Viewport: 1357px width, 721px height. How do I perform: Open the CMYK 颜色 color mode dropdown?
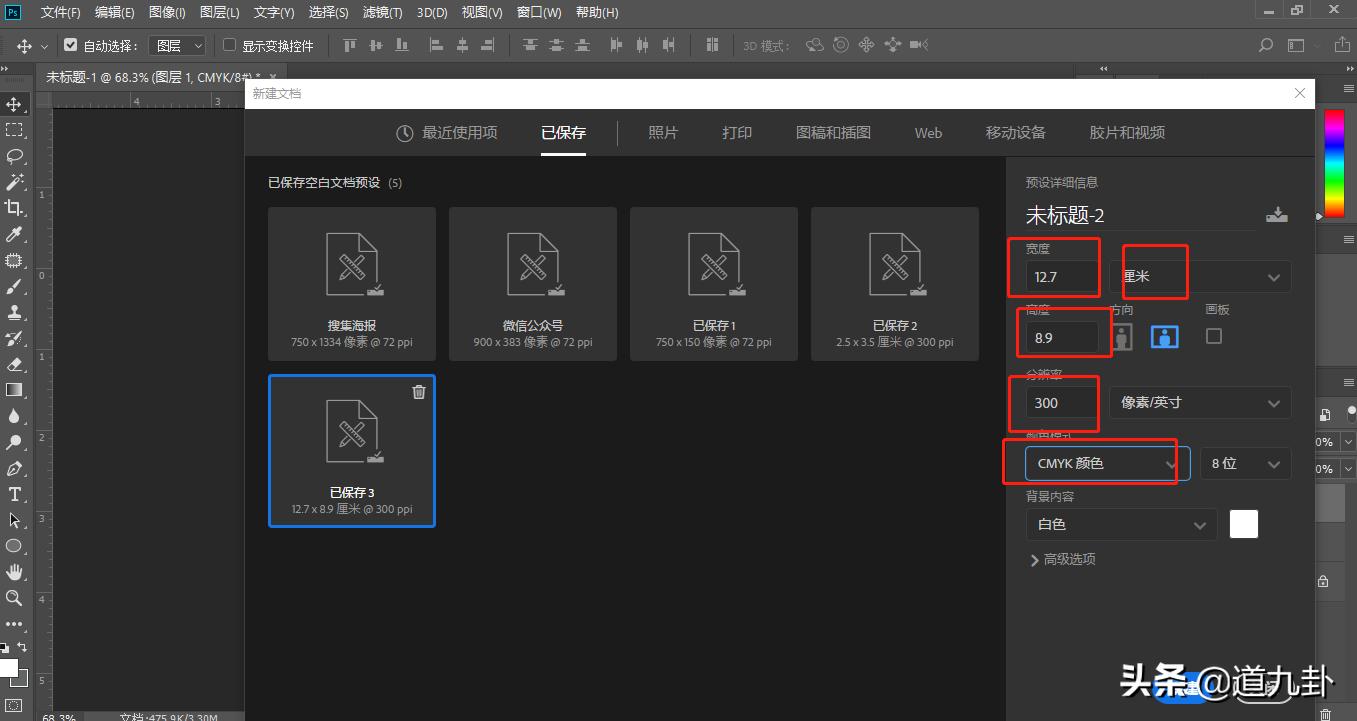(1100, 463)
